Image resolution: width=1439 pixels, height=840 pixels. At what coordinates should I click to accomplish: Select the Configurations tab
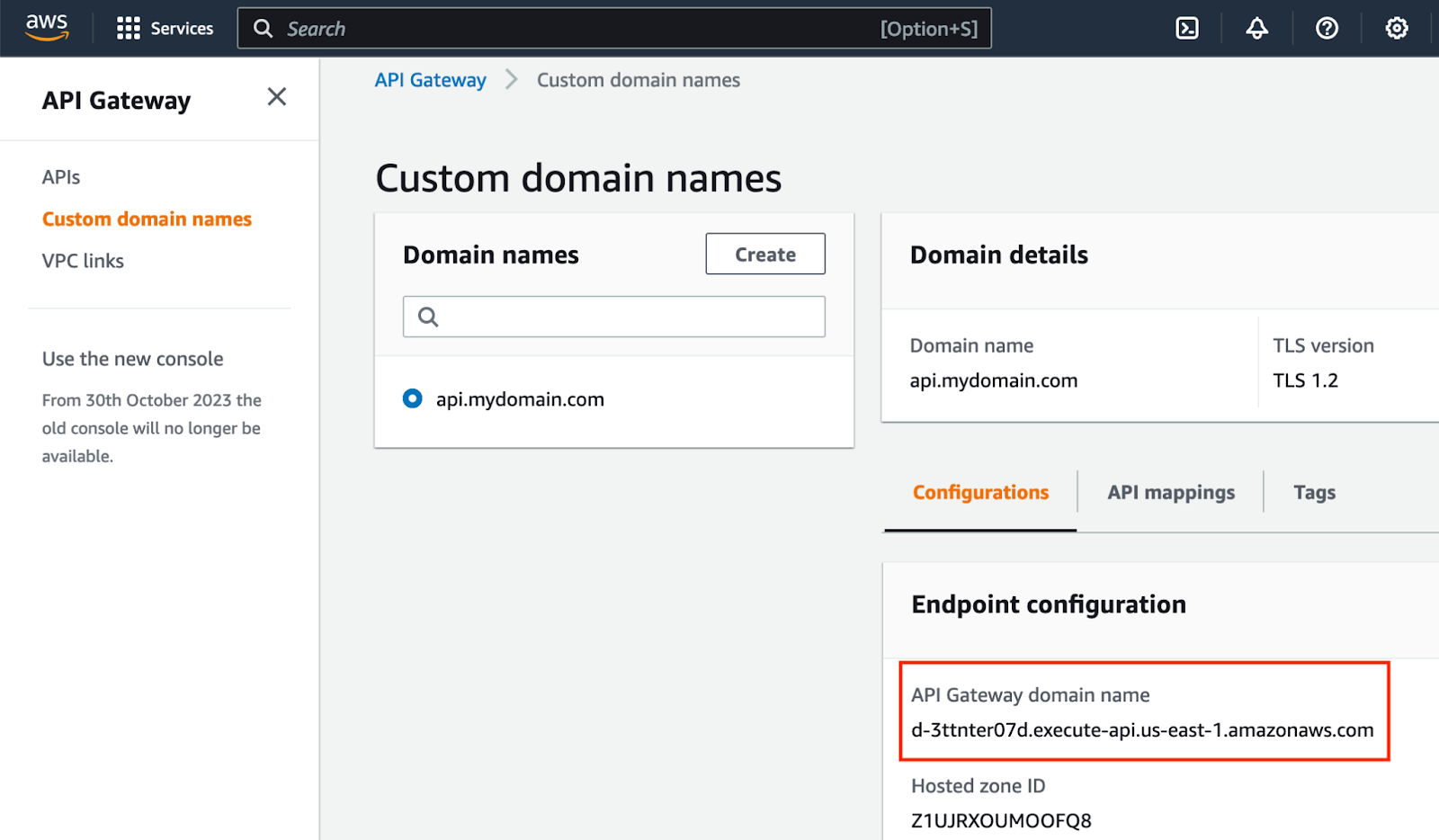(980, 493)
